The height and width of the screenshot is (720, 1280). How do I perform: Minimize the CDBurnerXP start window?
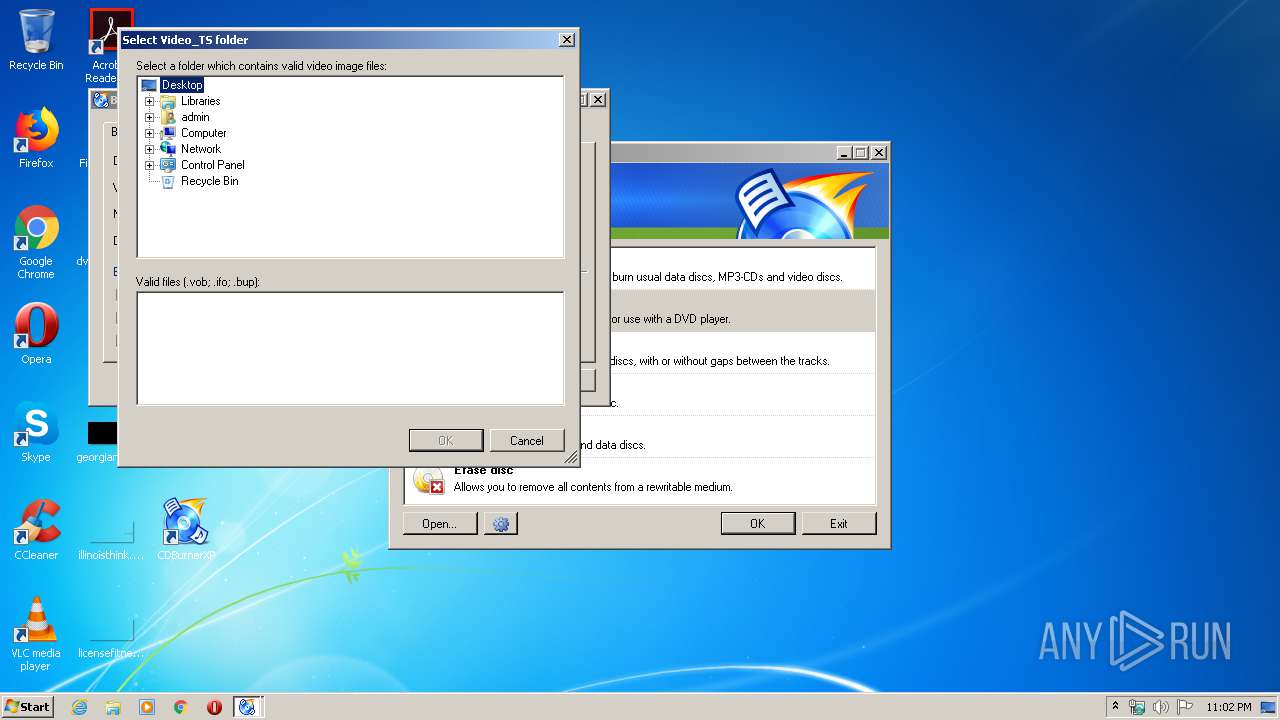click(844, 153)
